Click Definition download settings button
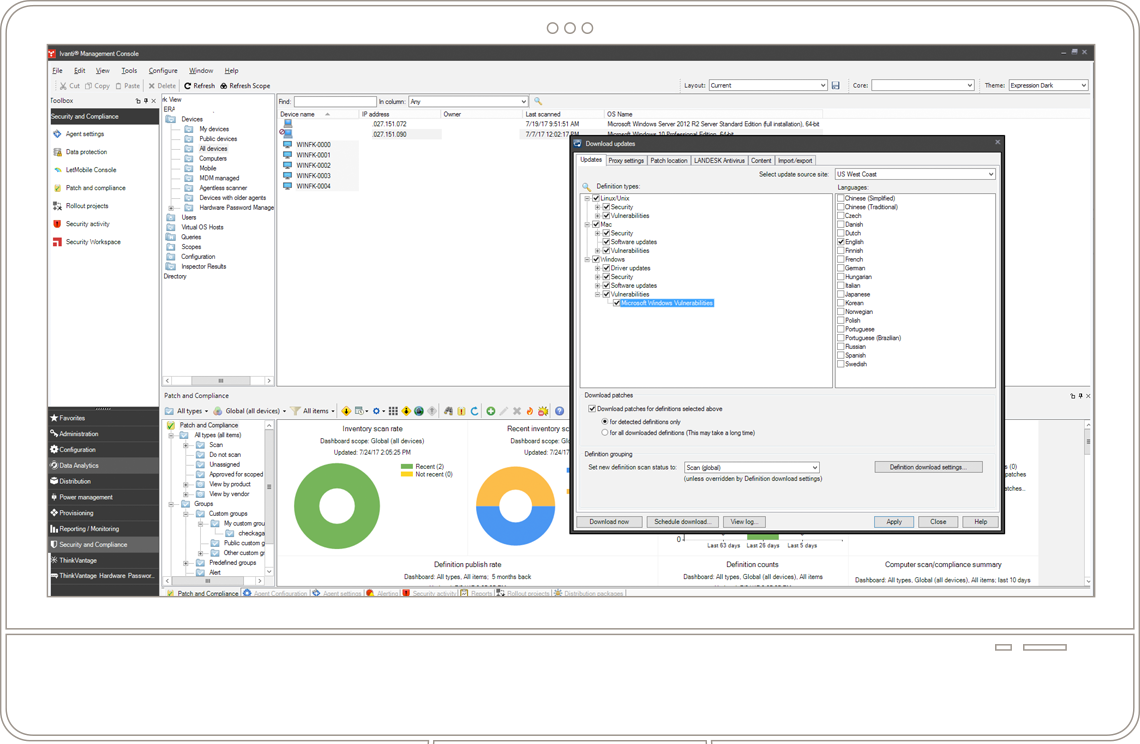Viewport: 1140px width, 744px height. point(928,467)
